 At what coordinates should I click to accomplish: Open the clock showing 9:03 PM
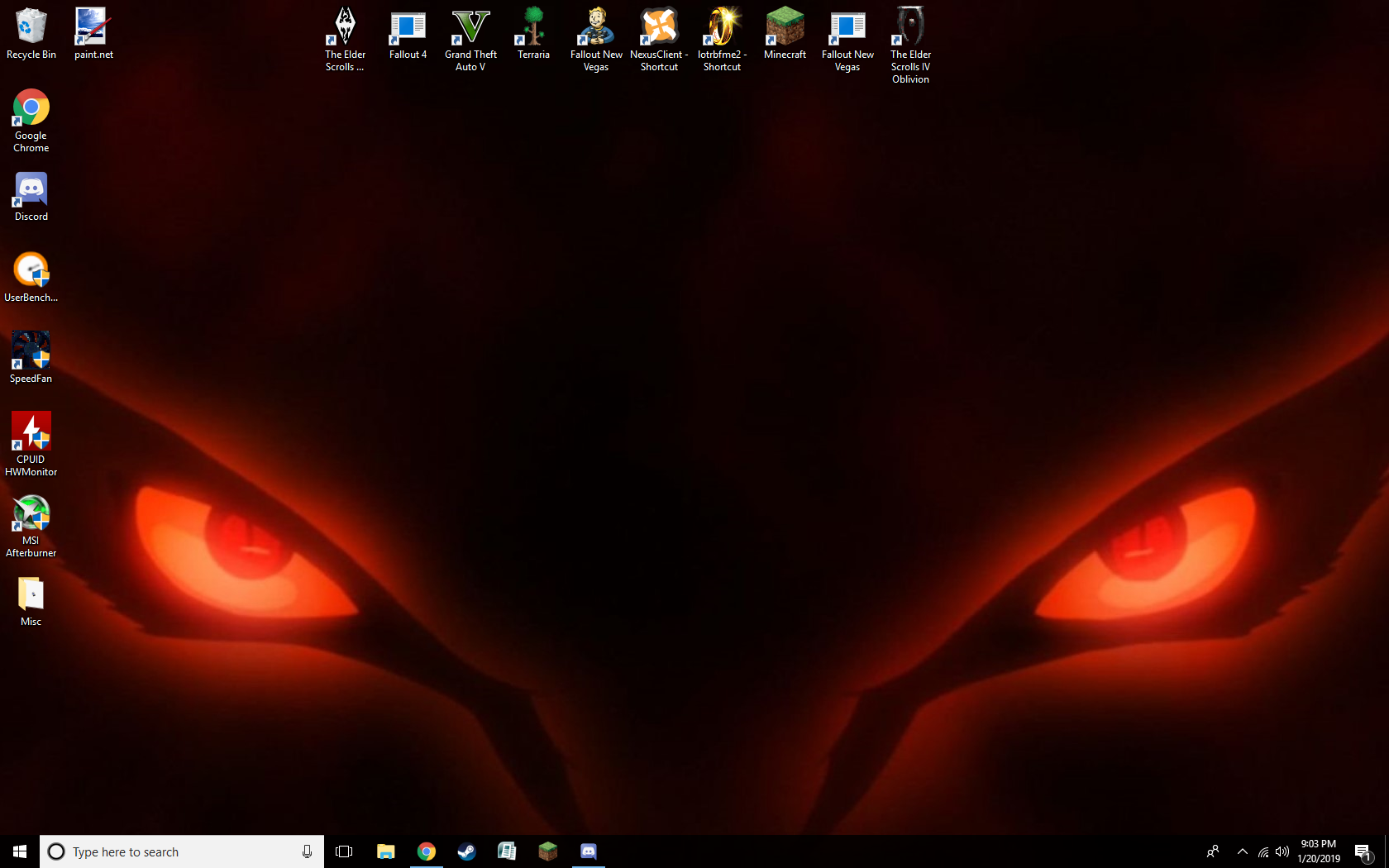[x=1319, y=851]
